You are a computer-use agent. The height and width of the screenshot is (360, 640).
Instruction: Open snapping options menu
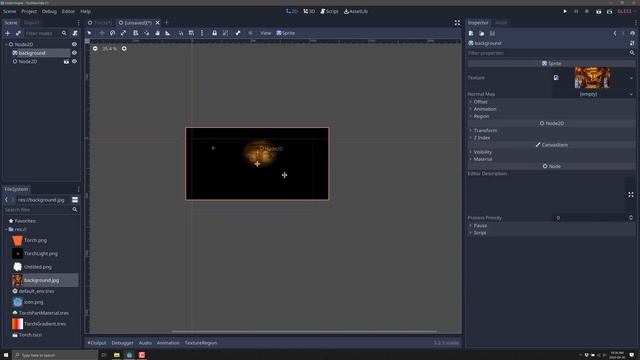(202, 33)
